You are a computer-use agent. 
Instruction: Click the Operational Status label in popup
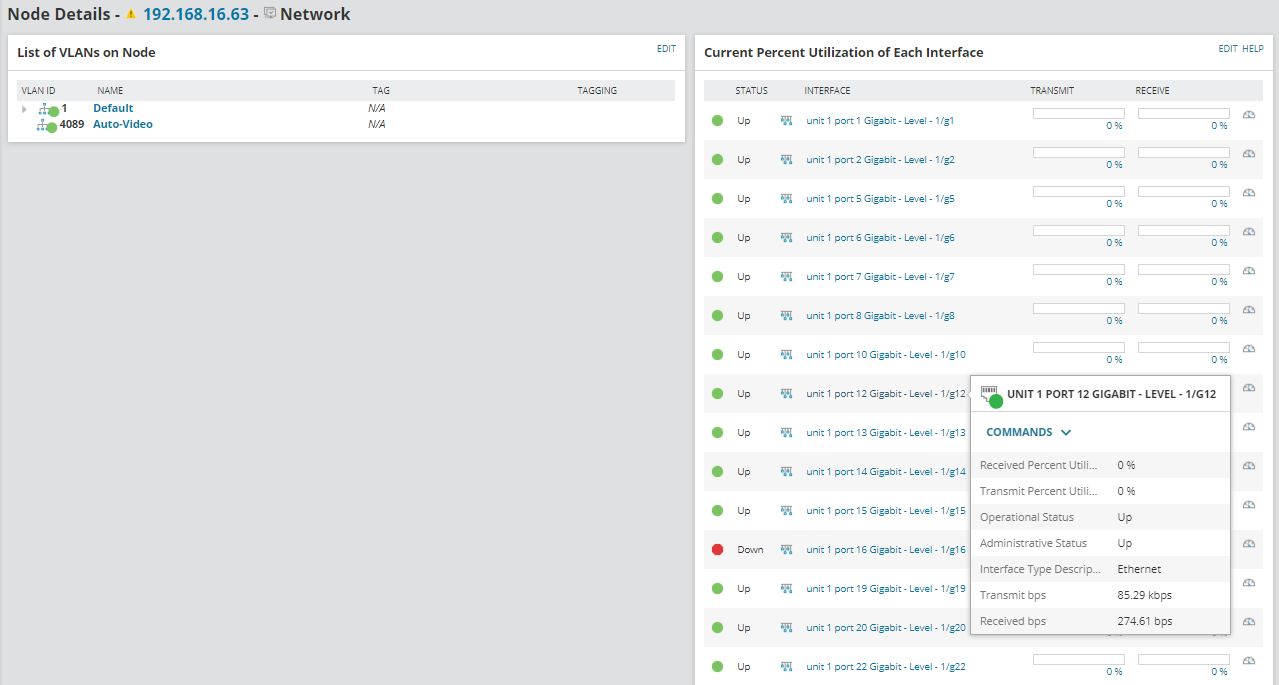1027,517
